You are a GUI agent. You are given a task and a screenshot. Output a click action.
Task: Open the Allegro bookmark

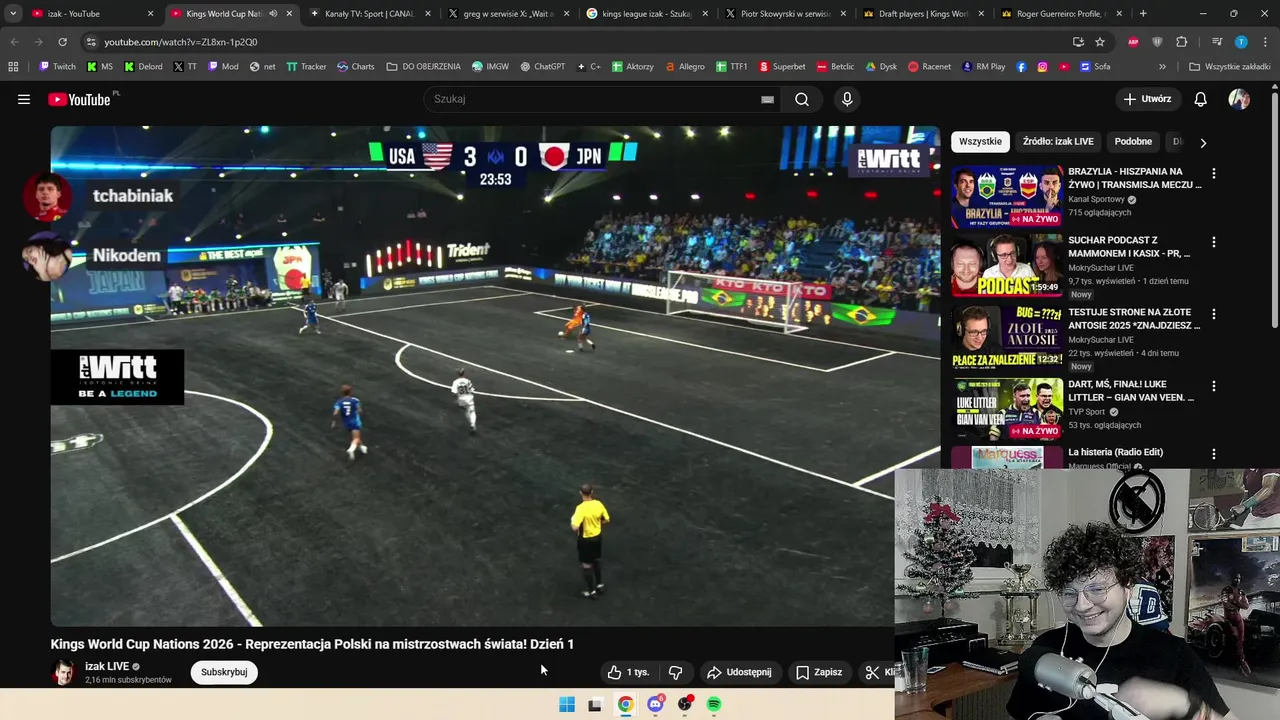pyautogui.click(x=684, y=67)
